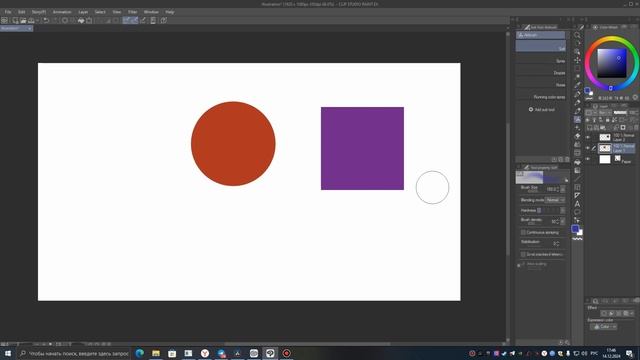Hide Layer 1 with its eye icon
This screenshot has height=360, width=640.
tap(588, 148)
